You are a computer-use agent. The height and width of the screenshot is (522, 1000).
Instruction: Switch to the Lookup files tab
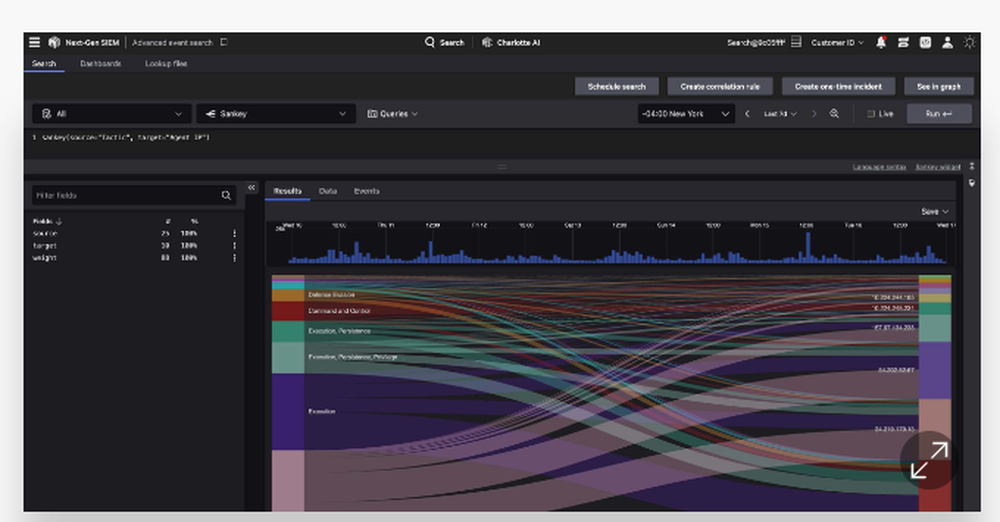pyautogui.click(x=166, y=63)
